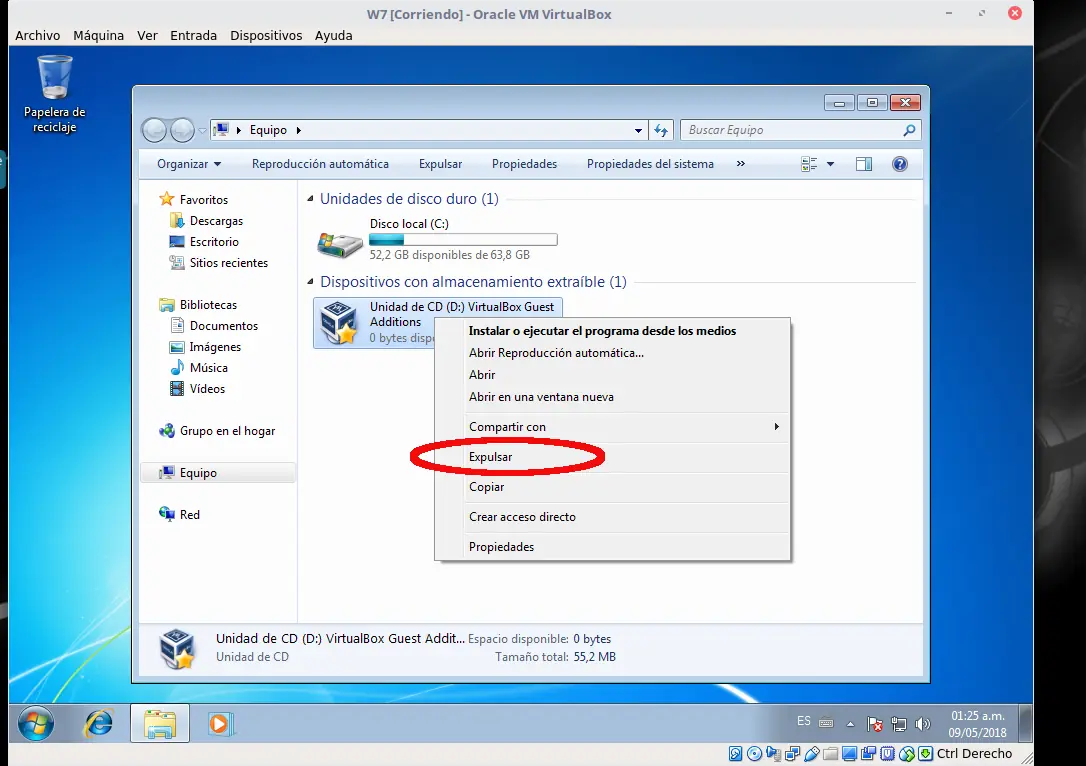Open the Archivo menu in VirtualBox
Screen dimensions: 1086x766
[37, 35]
